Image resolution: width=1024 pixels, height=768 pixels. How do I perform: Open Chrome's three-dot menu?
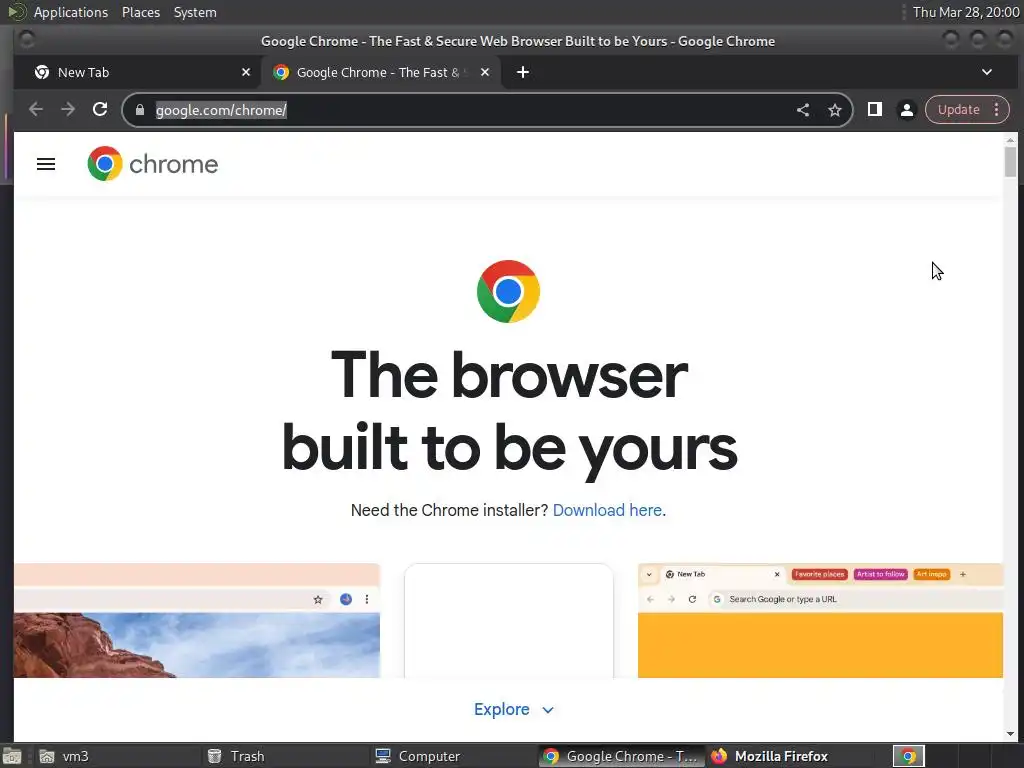tap(997, 109)
